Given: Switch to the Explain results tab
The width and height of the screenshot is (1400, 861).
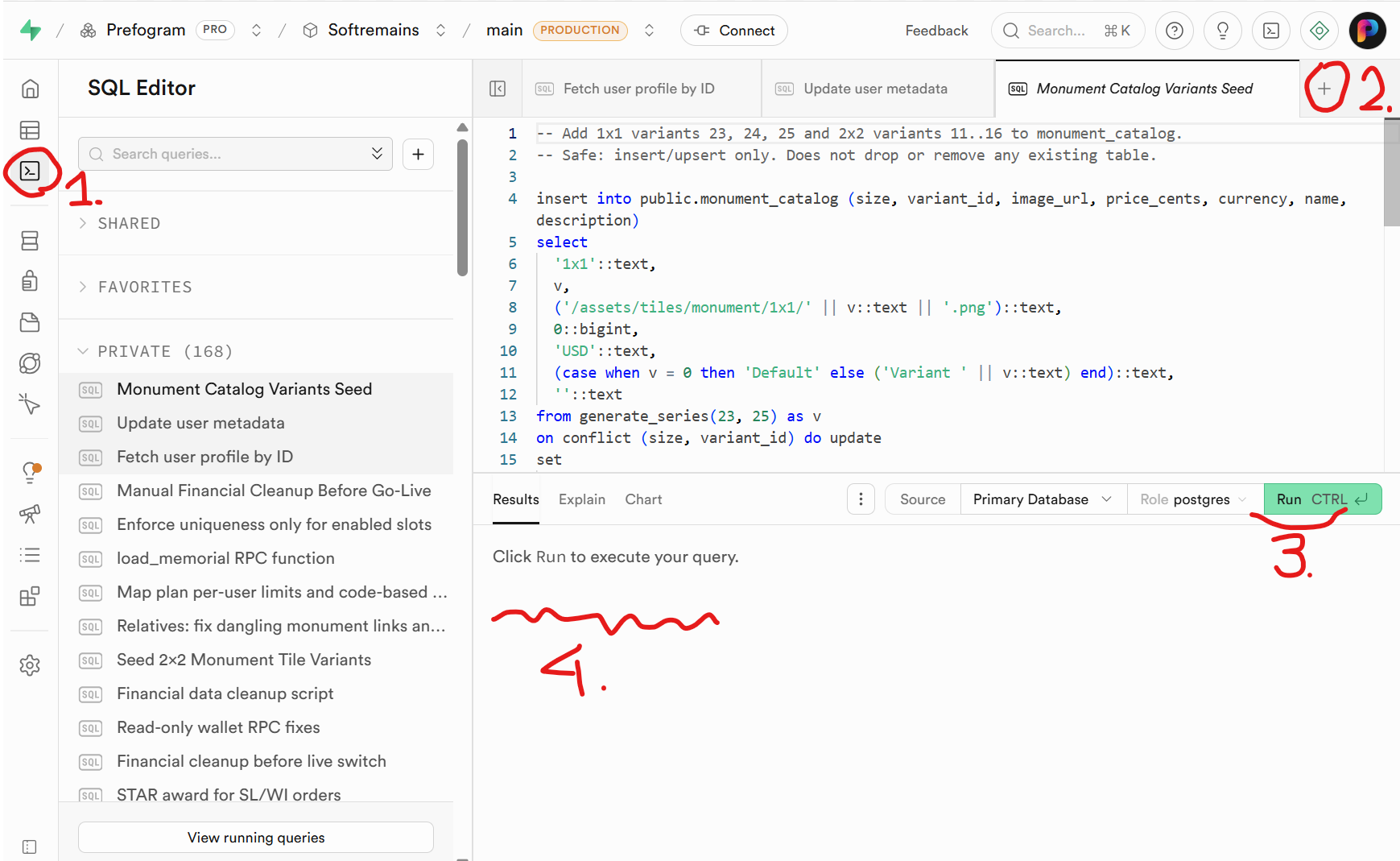Looking at the screenshot, I should 581,499.
